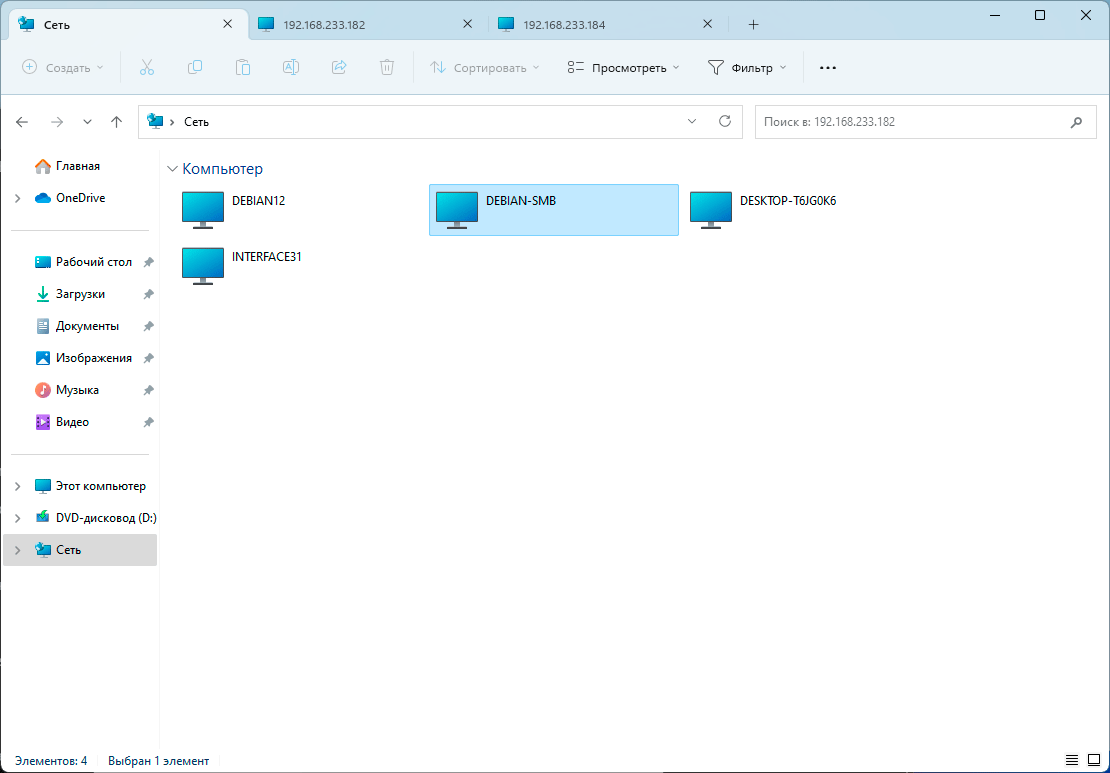Open the DEBIAN12 computer icon
The height and width of the screenshot is (773, 1110).
point(204,209)
